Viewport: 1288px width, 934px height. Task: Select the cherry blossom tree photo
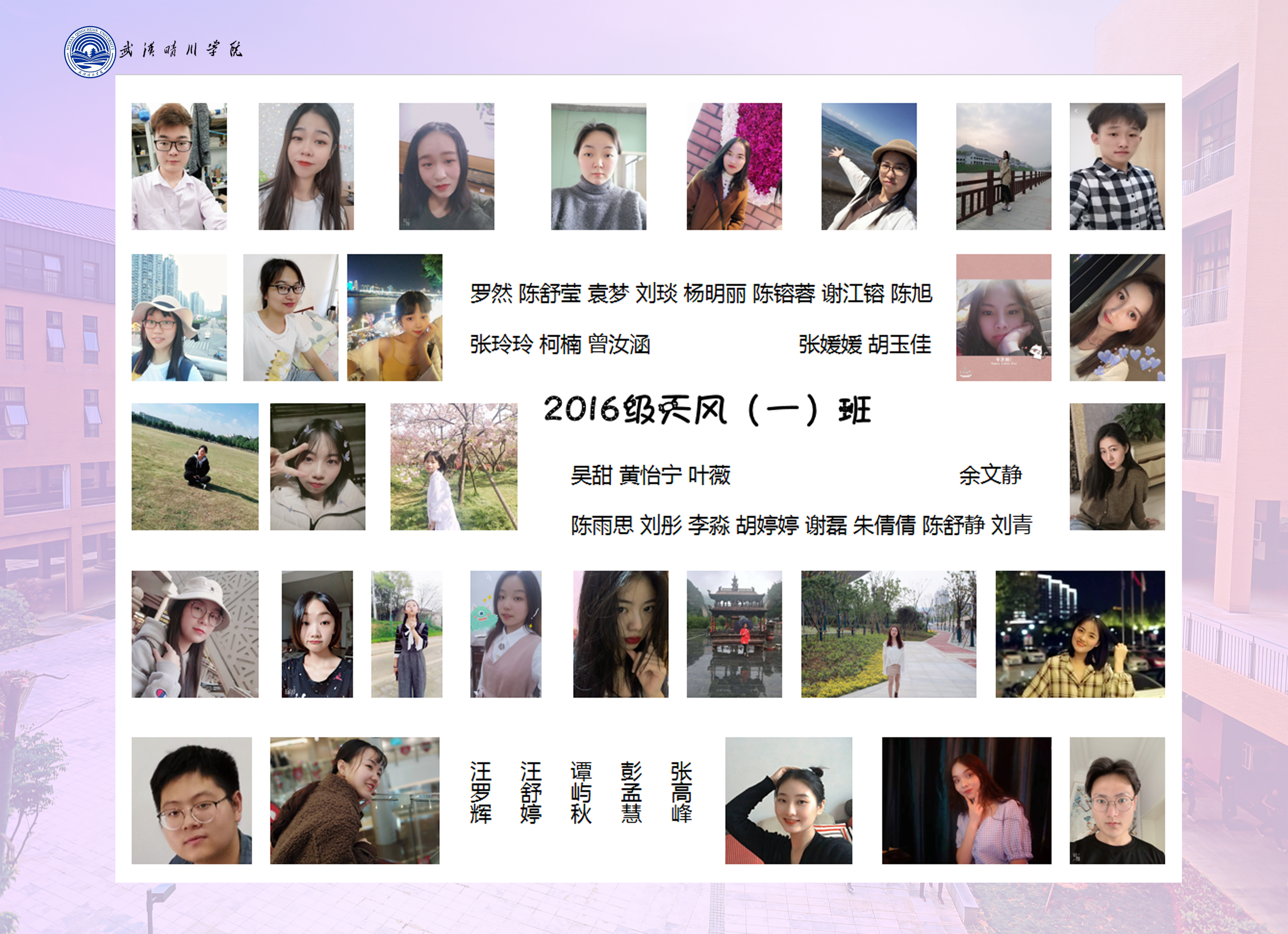pos(453,466)
